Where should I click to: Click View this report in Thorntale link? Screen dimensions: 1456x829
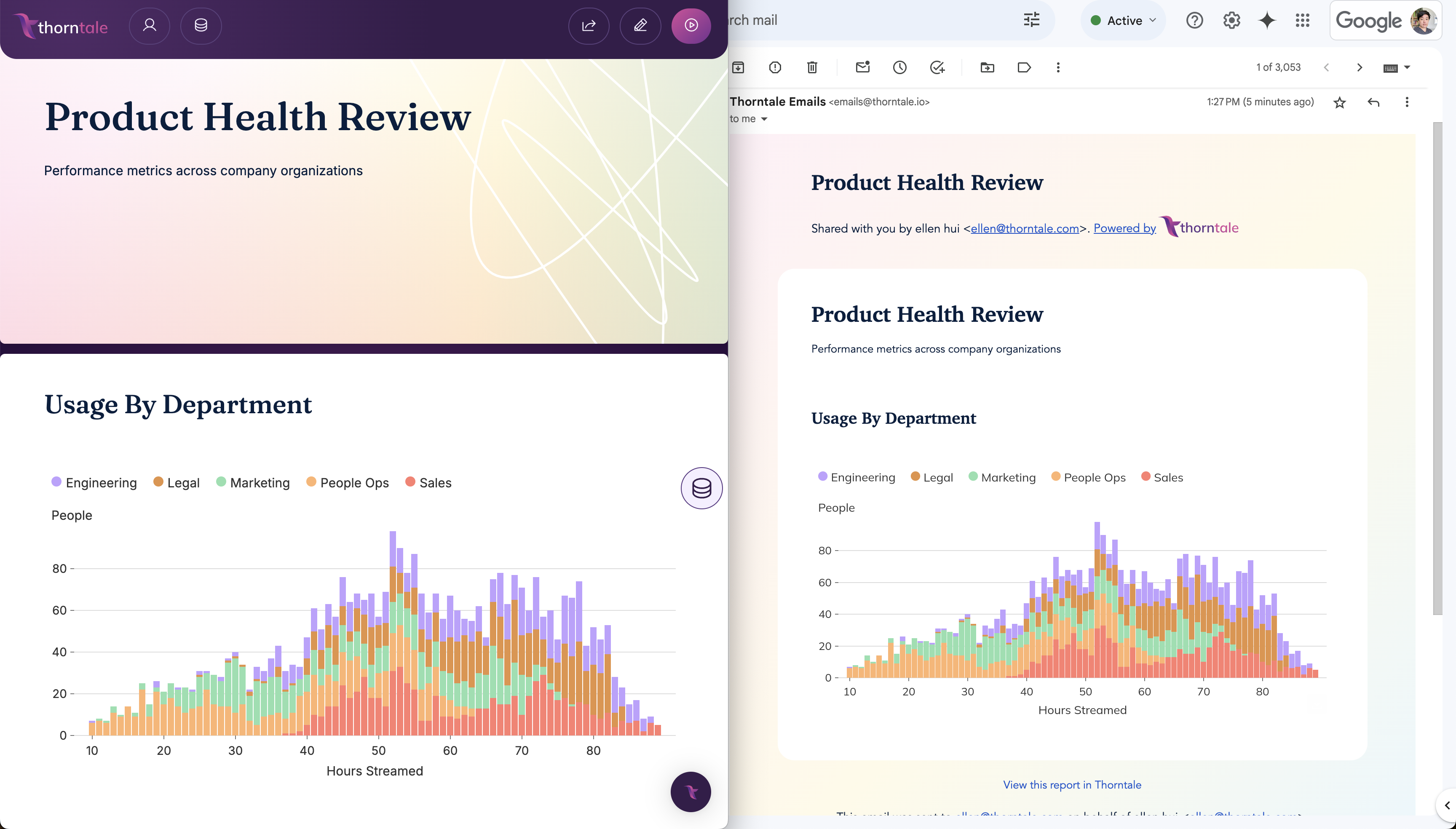(x=1072, y=784)
